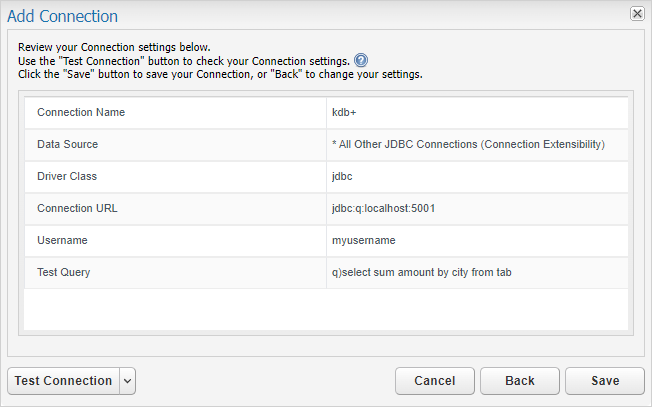Click the jdbc driver class value
The image size is (652, 407).
coord(477,176)
